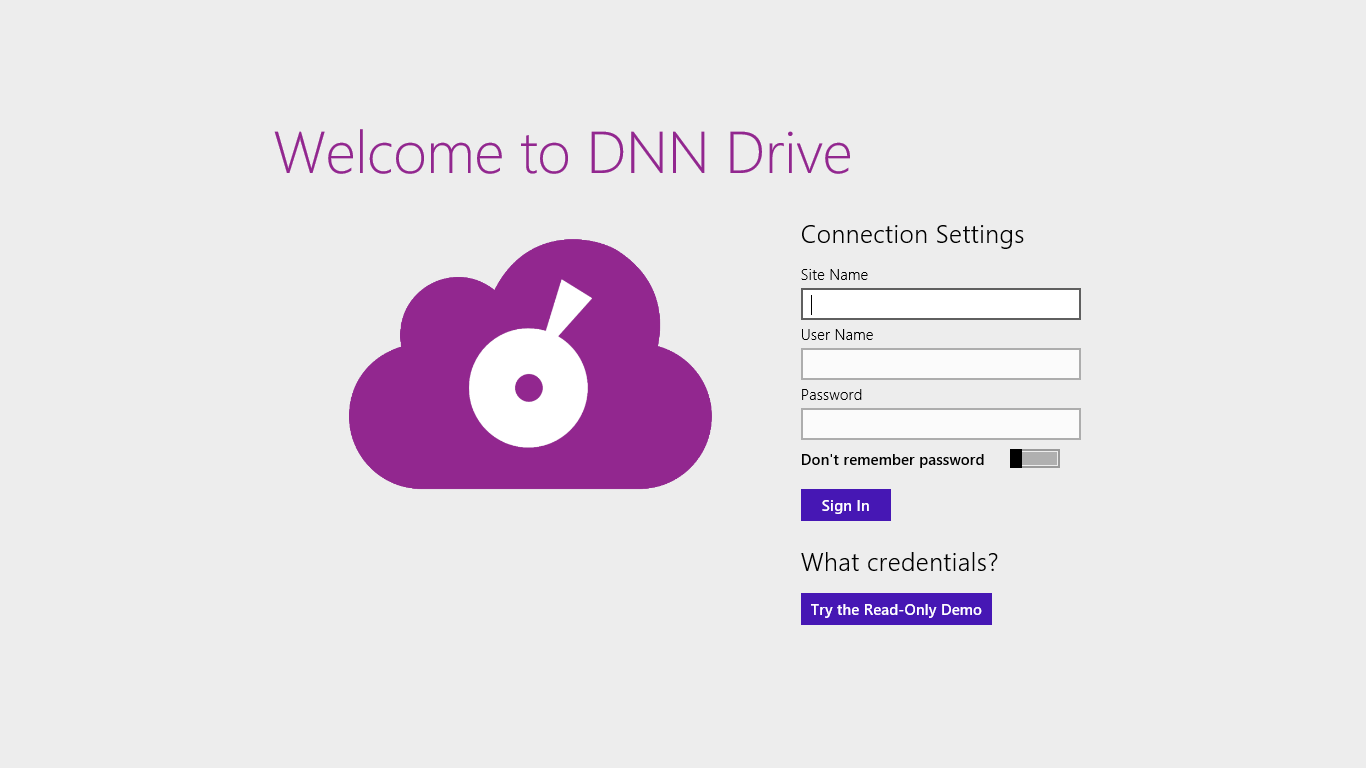Screen dimensions: 1366x768
Task: Click the 'Don't remember password' label
Action: click(893, 460)
